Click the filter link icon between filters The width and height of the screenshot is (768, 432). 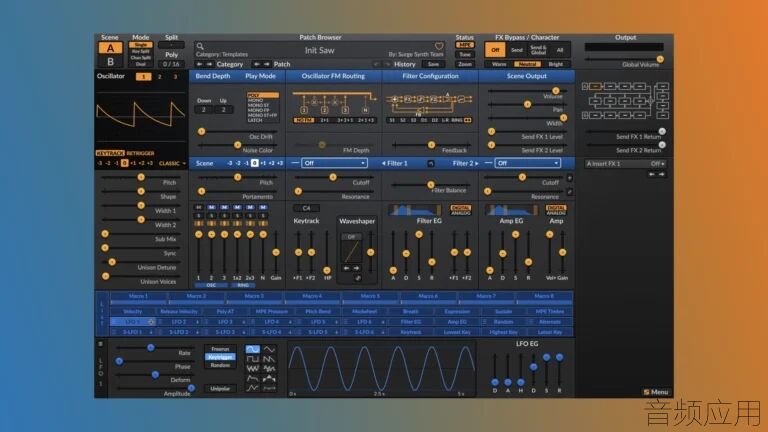(x=431, y=164)
